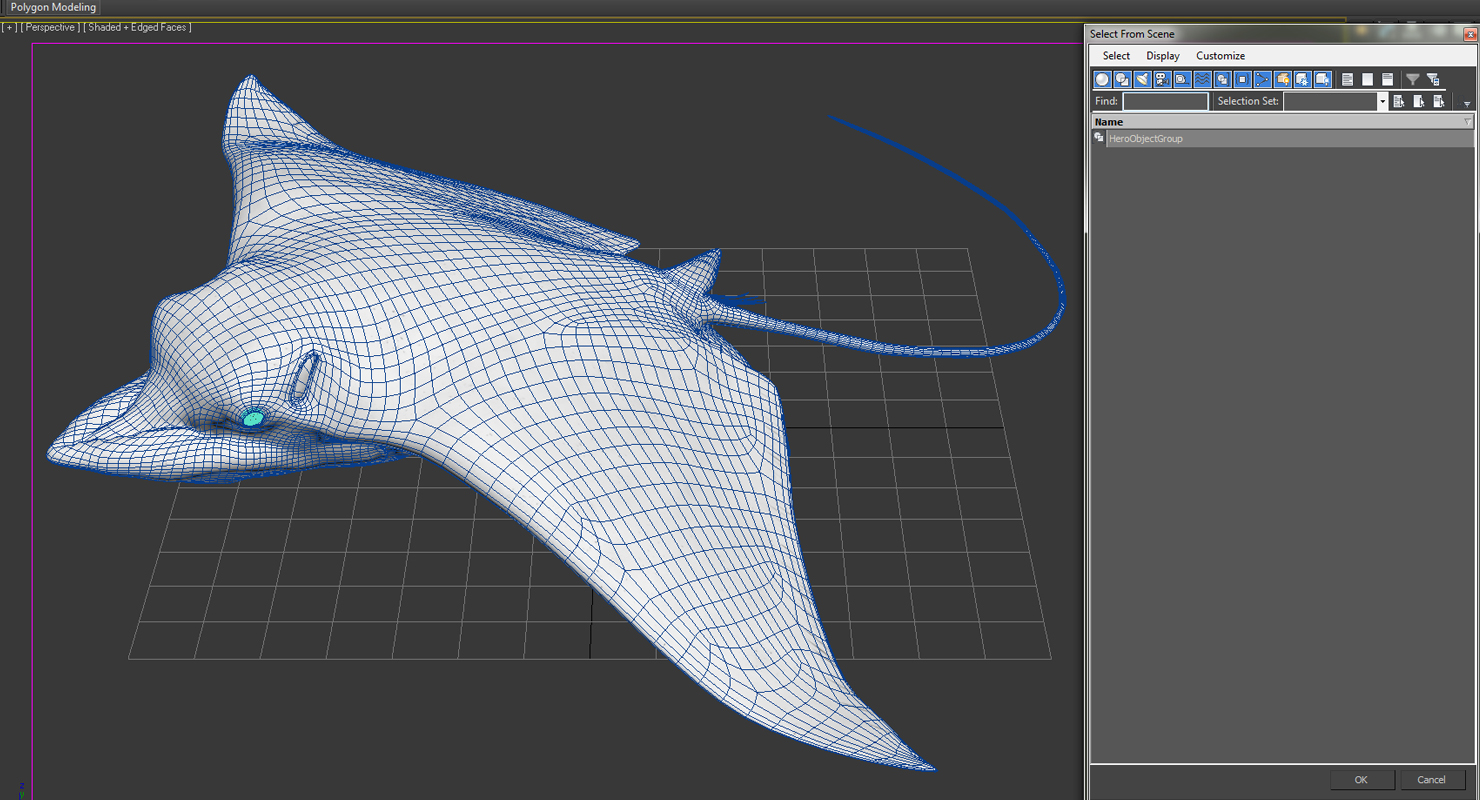Screen dimensions: 1480x800
Task: Click the OK button
Action: pyautogui.click(x=1361, y=780)
